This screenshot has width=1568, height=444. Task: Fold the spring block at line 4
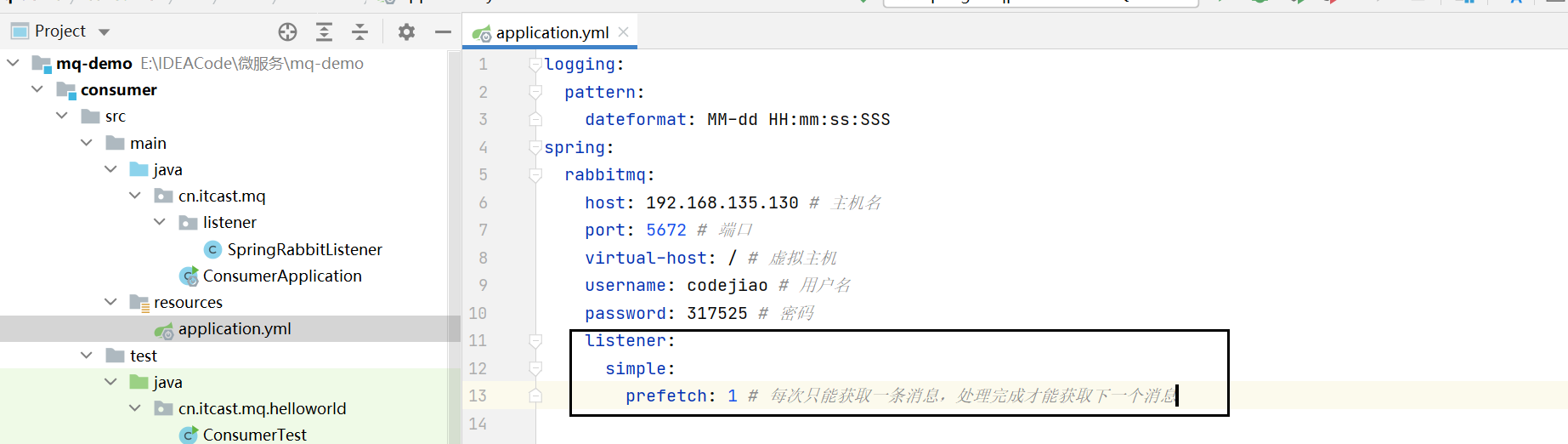coord(535,147)
